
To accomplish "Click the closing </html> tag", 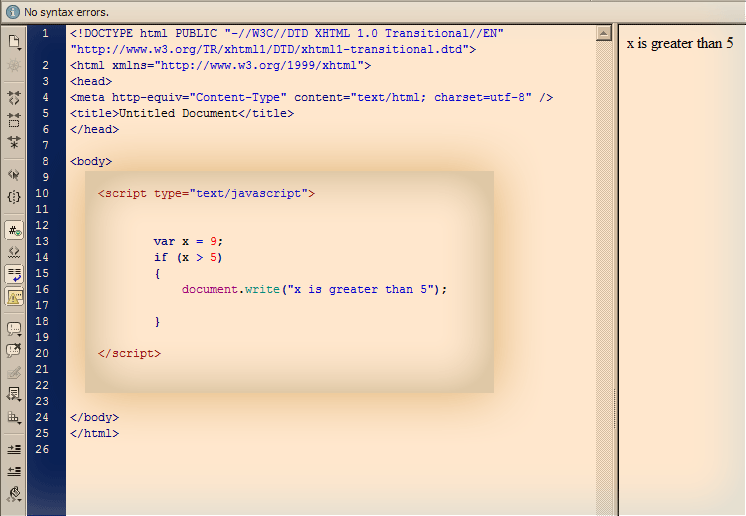I will [x=94, y=434].
